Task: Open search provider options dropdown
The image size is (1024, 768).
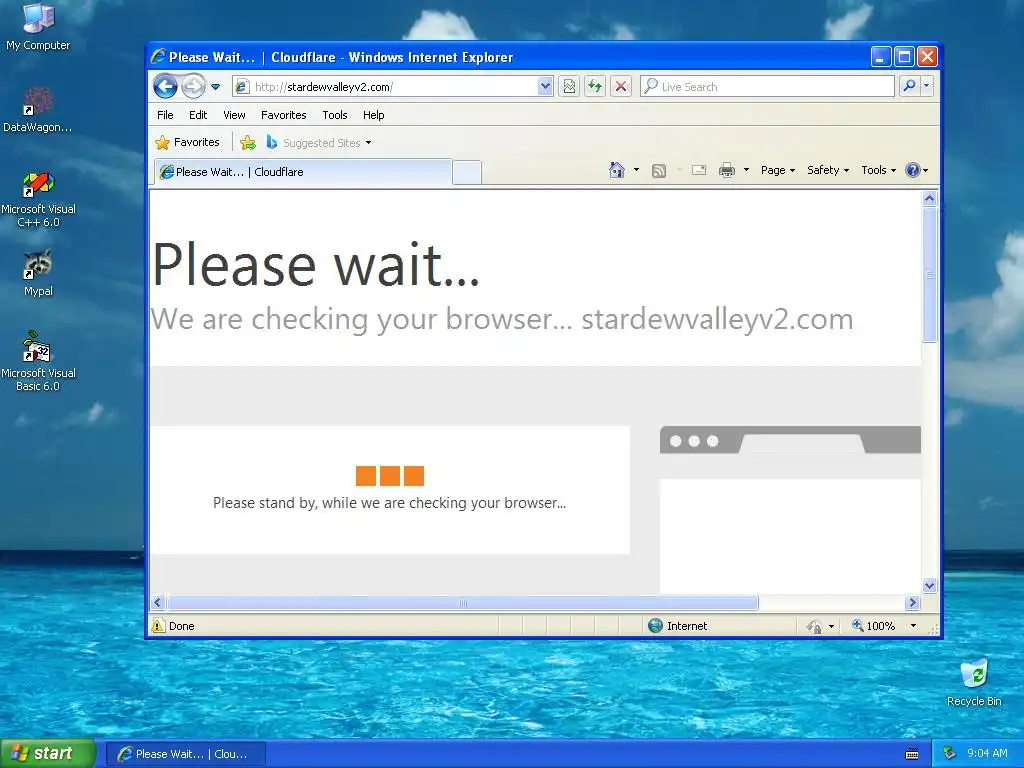Action: tap(927, 86)
